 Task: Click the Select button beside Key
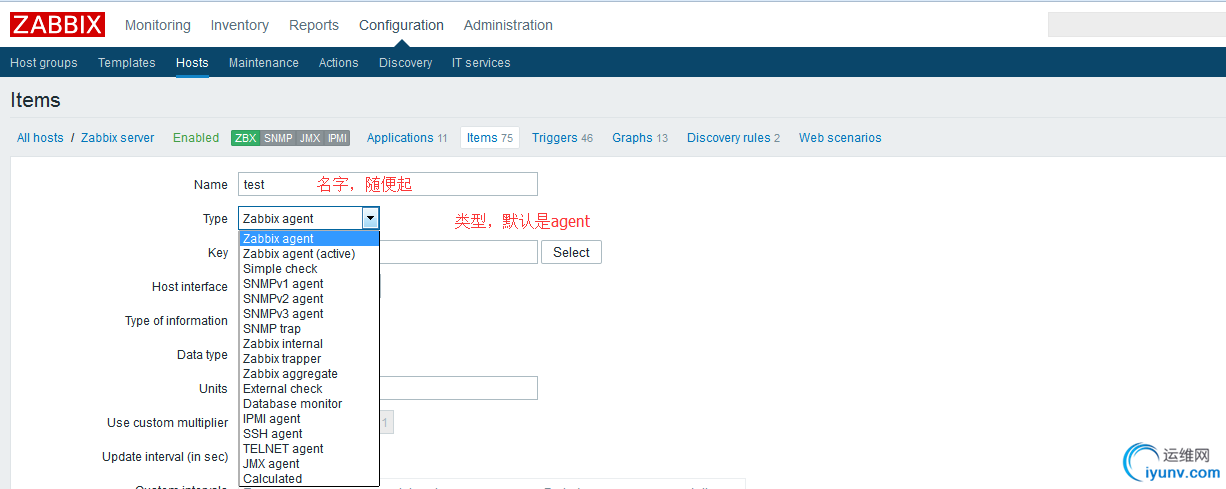(x=571, y=252)
